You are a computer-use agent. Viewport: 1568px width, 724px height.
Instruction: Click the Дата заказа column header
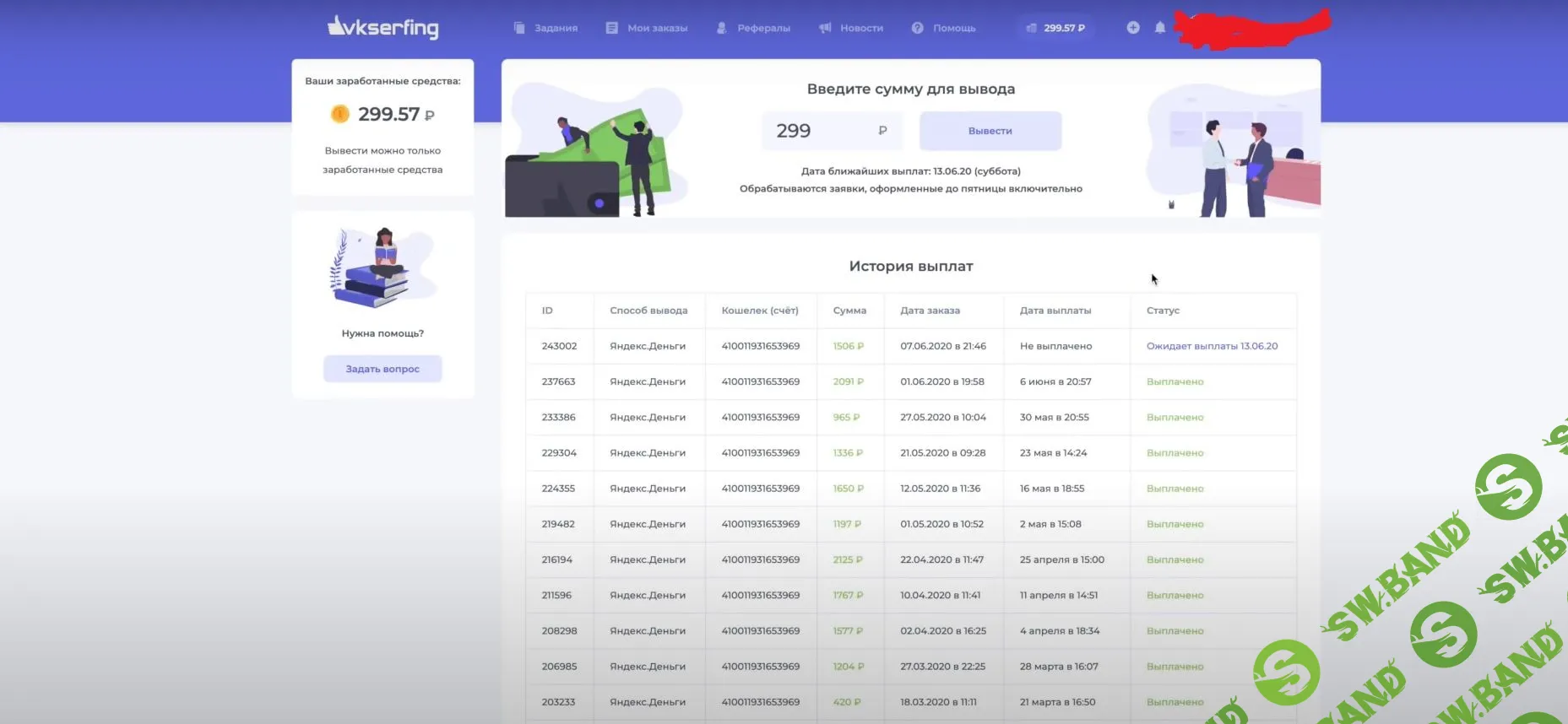click(x=930, y=311)
